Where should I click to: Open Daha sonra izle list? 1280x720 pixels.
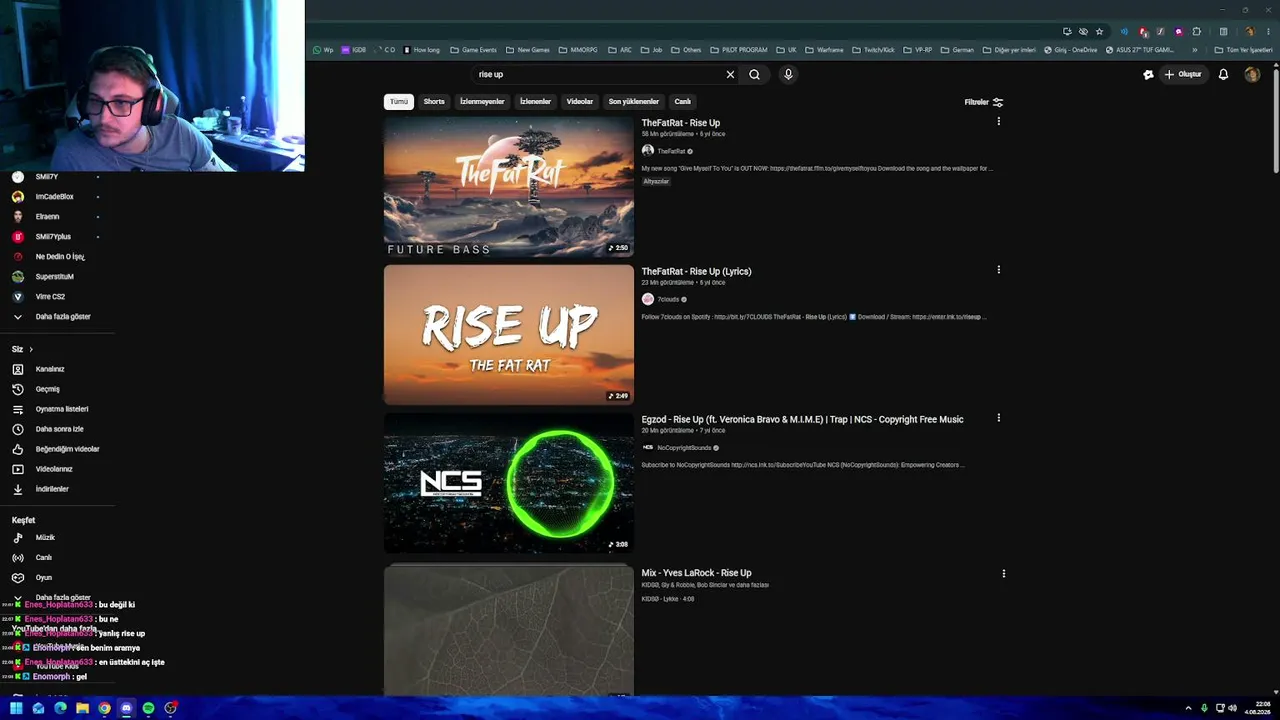[58, 429]
